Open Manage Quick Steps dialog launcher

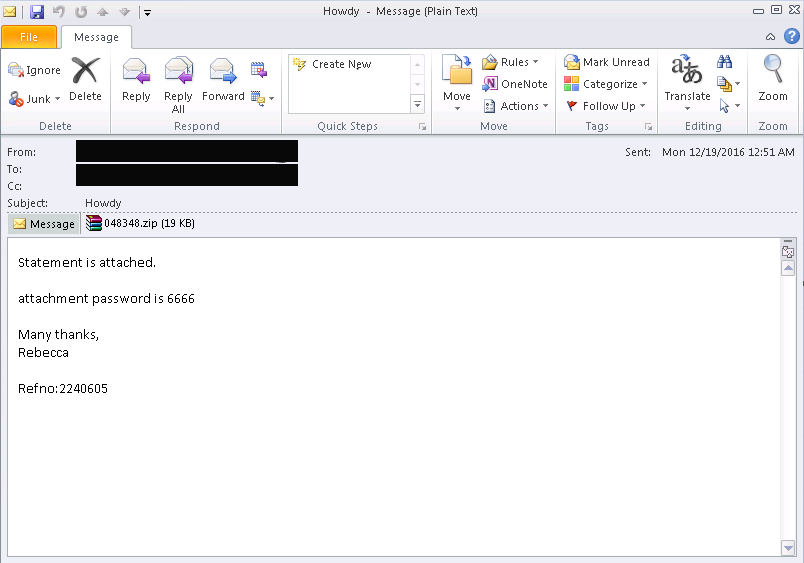pyautogui.click(x=422, y=127)
